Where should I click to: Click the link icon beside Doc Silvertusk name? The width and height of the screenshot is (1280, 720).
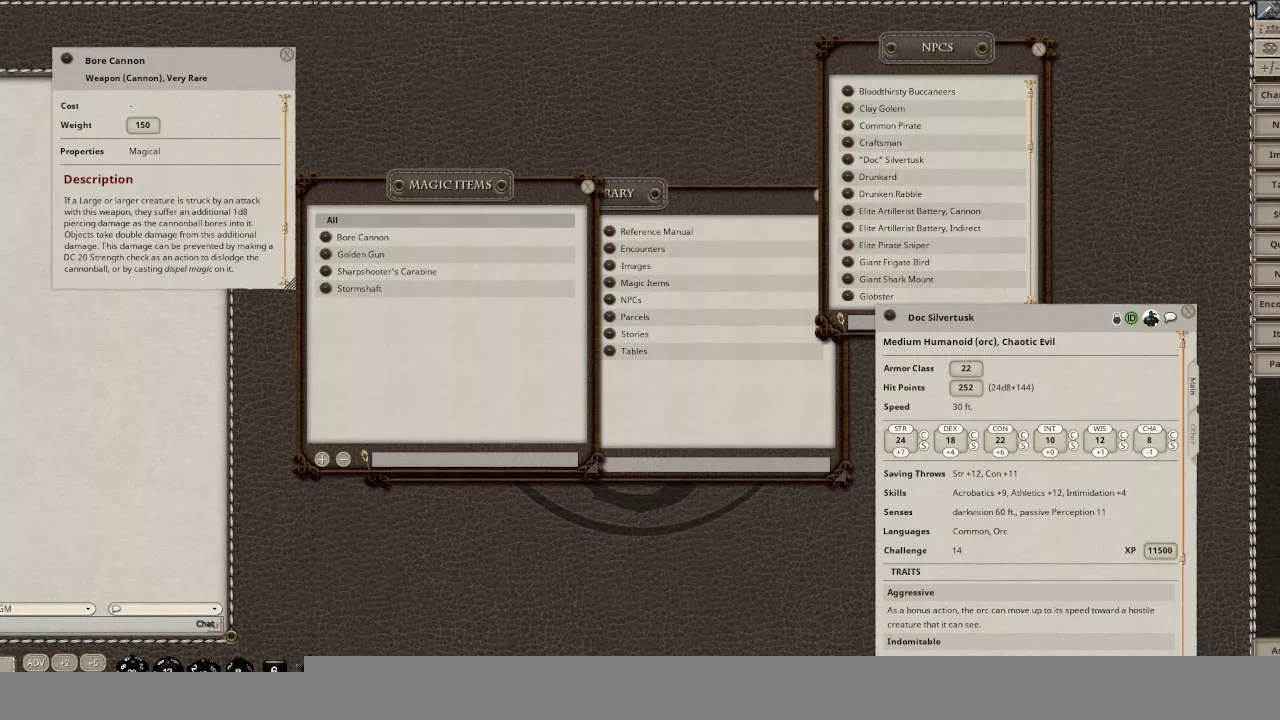(890, 317)
